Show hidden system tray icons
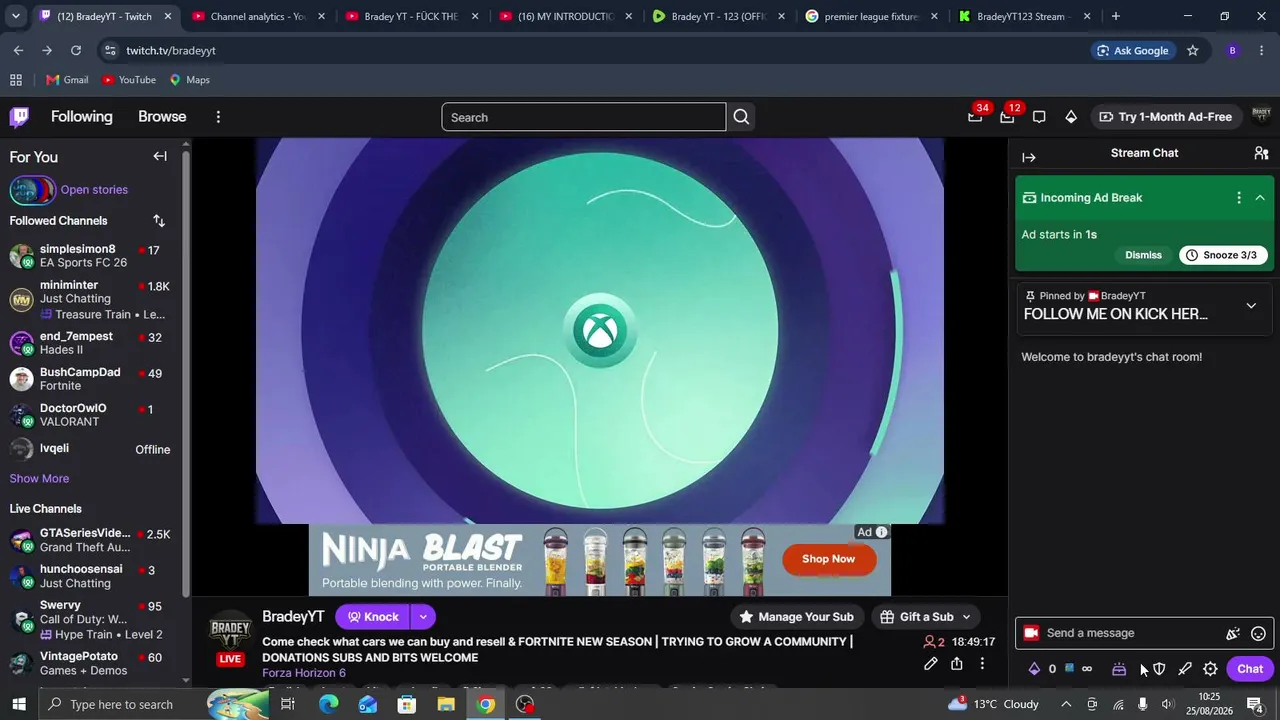 (1066, 704)
